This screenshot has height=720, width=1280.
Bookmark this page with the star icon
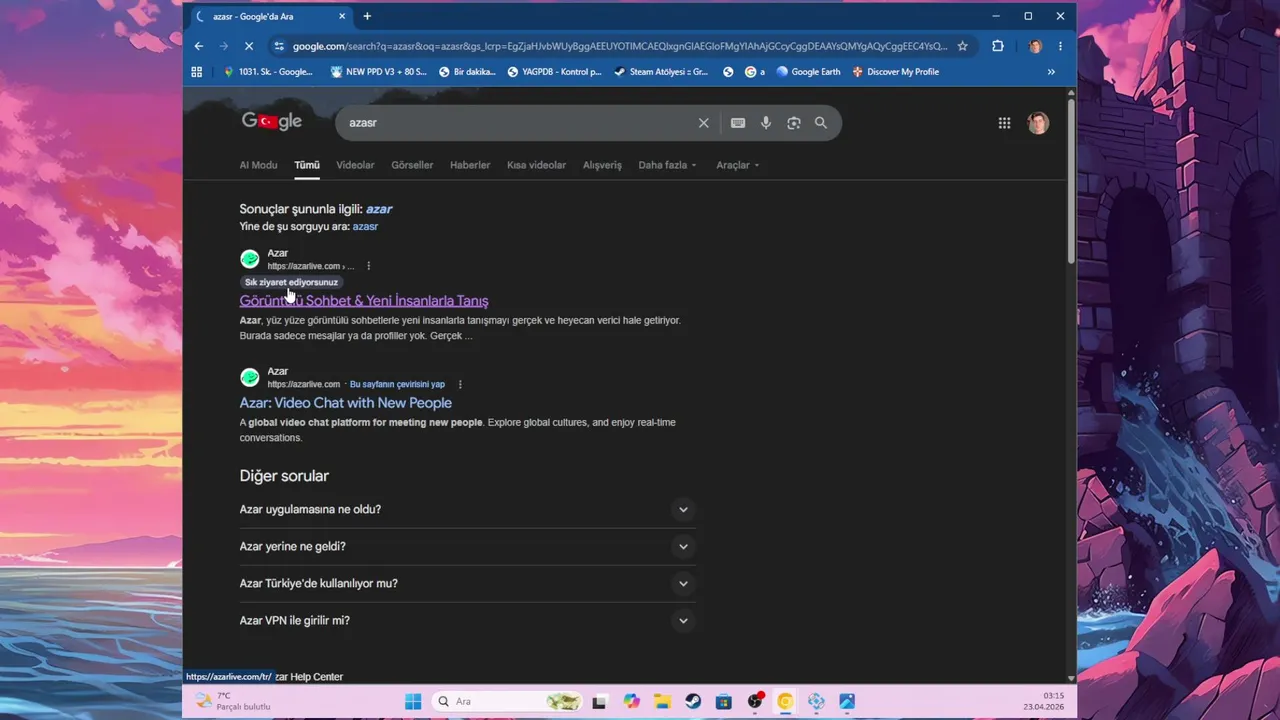click(962, 46)
